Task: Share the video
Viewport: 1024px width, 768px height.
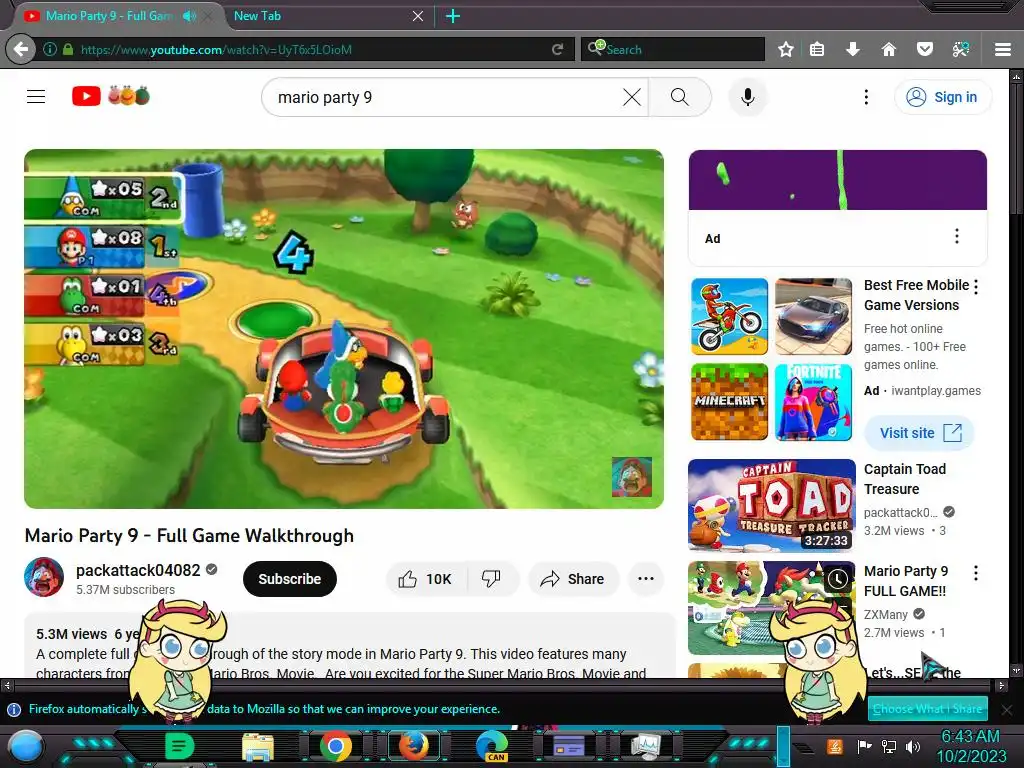Action: pyautogui.click(x=573, y=579)
